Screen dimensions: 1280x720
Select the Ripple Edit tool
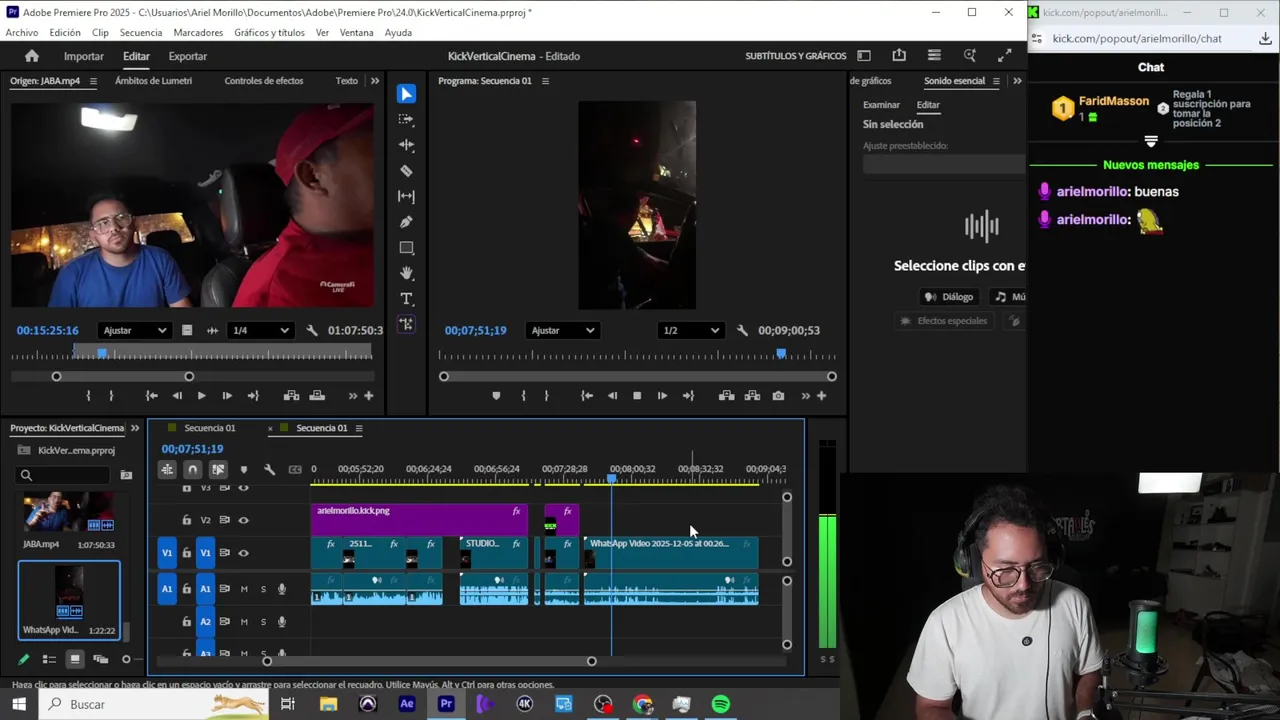pos(406,145)
